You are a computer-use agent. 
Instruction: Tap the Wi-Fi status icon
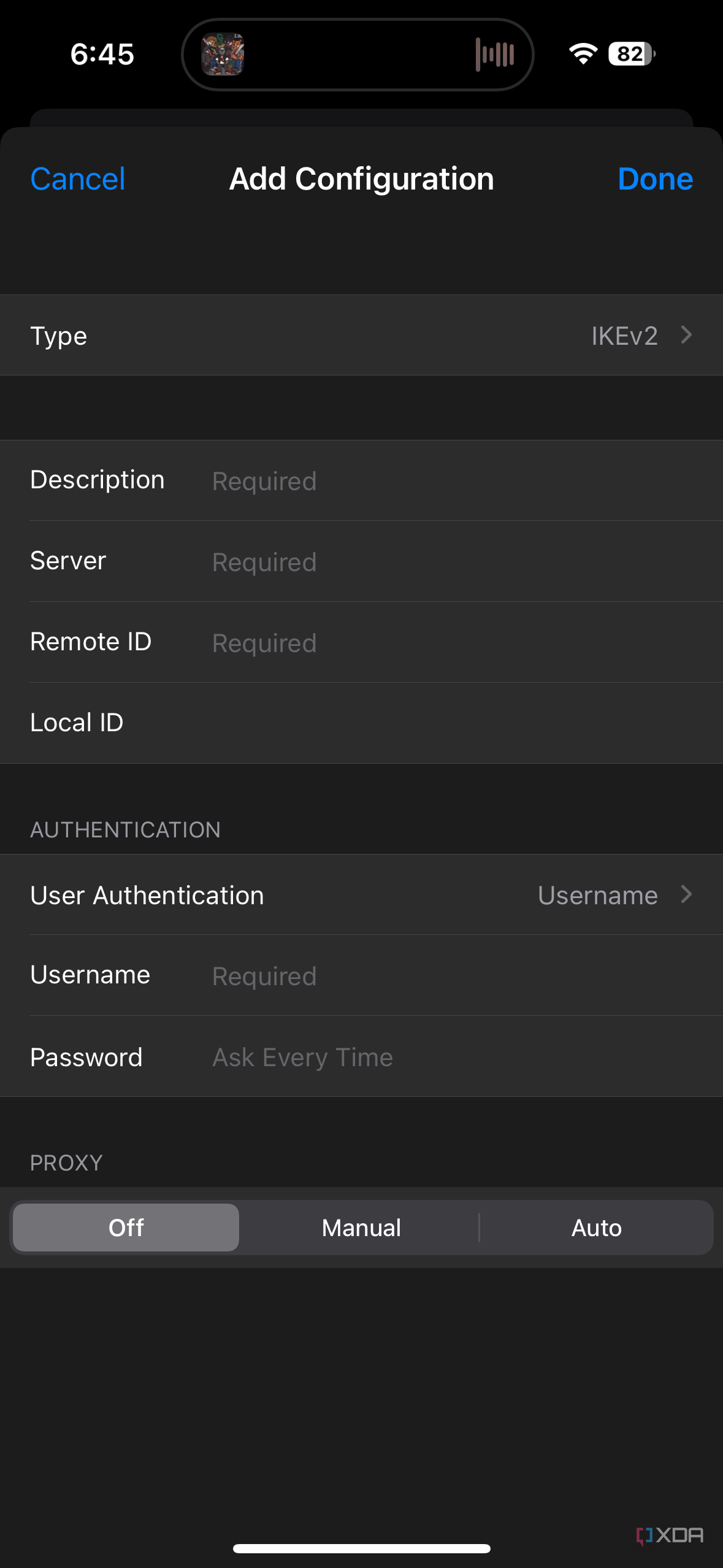pyautogui.click(x=583, y=54)
